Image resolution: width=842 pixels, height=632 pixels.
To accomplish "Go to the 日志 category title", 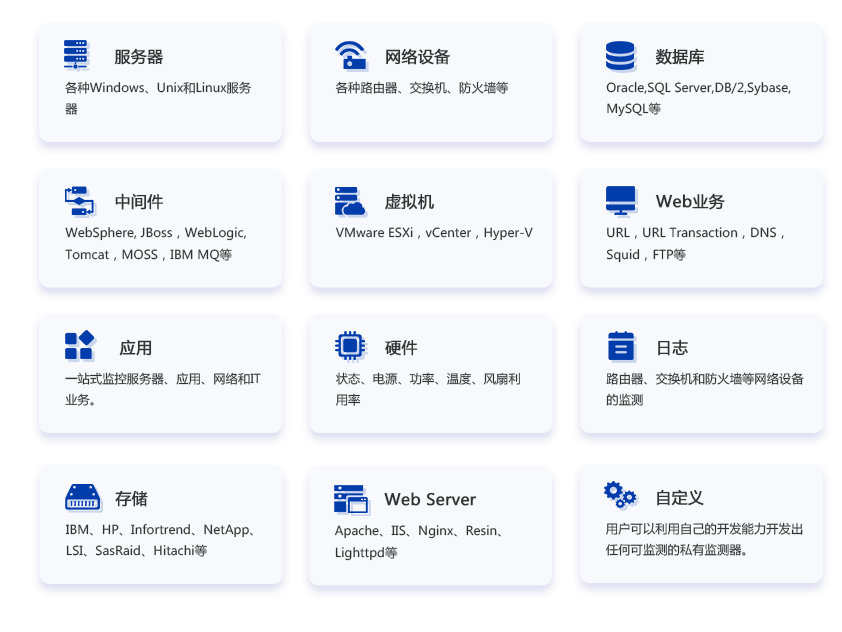I will point(672,348).
